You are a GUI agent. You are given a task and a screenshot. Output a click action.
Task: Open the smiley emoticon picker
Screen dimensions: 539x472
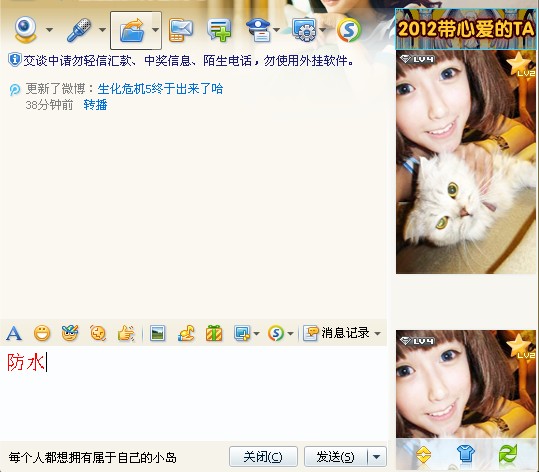pos(42,333)
